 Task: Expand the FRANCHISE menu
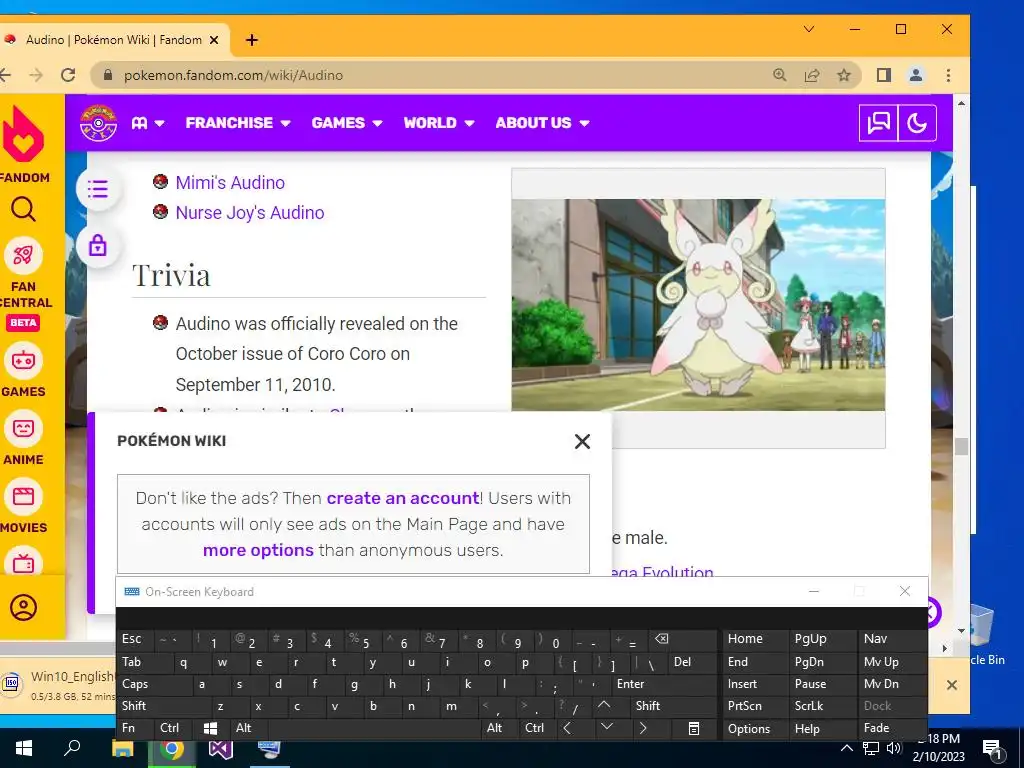pyautogui.click(x=238, y=123)
